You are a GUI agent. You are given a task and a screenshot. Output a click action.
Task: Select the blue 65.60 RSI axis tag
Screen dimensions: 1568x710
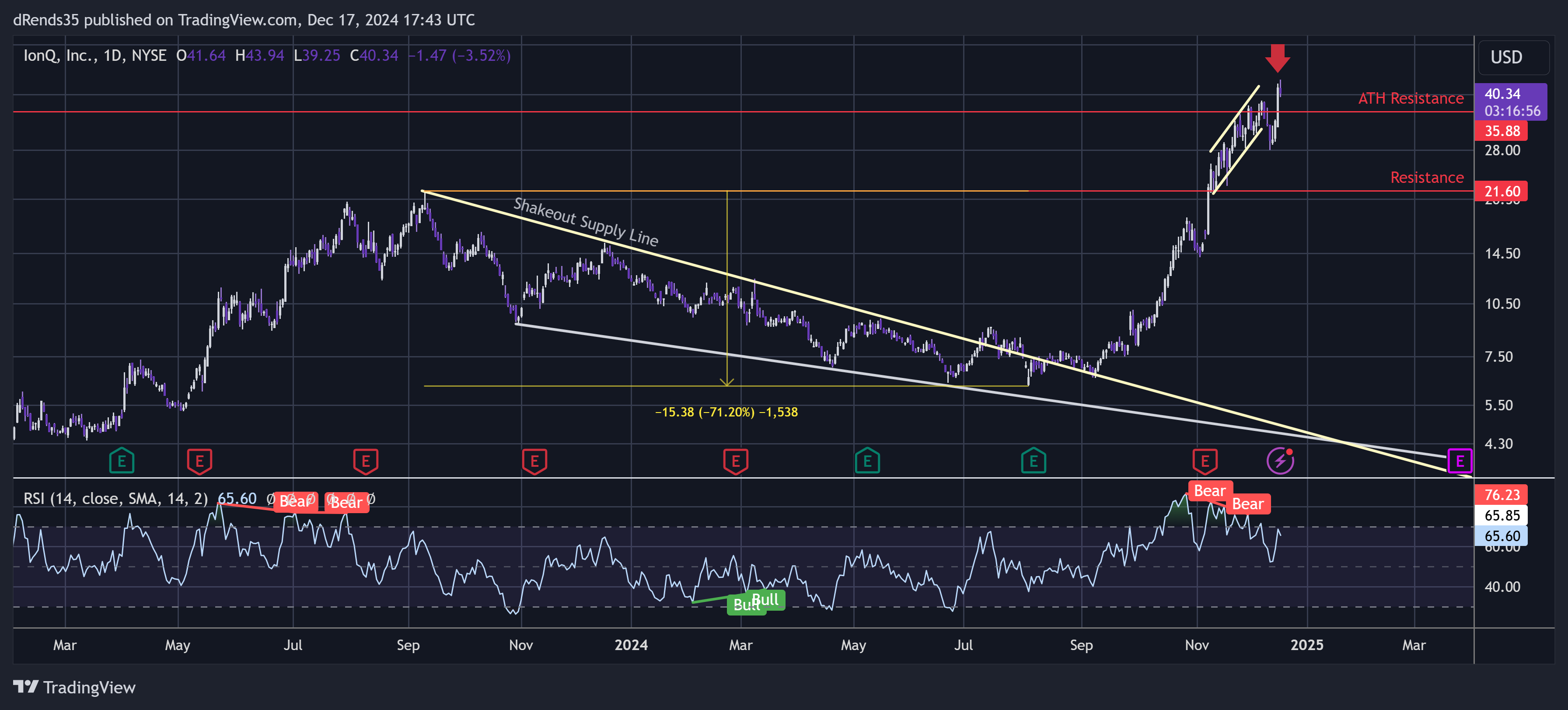[1502, 536]
